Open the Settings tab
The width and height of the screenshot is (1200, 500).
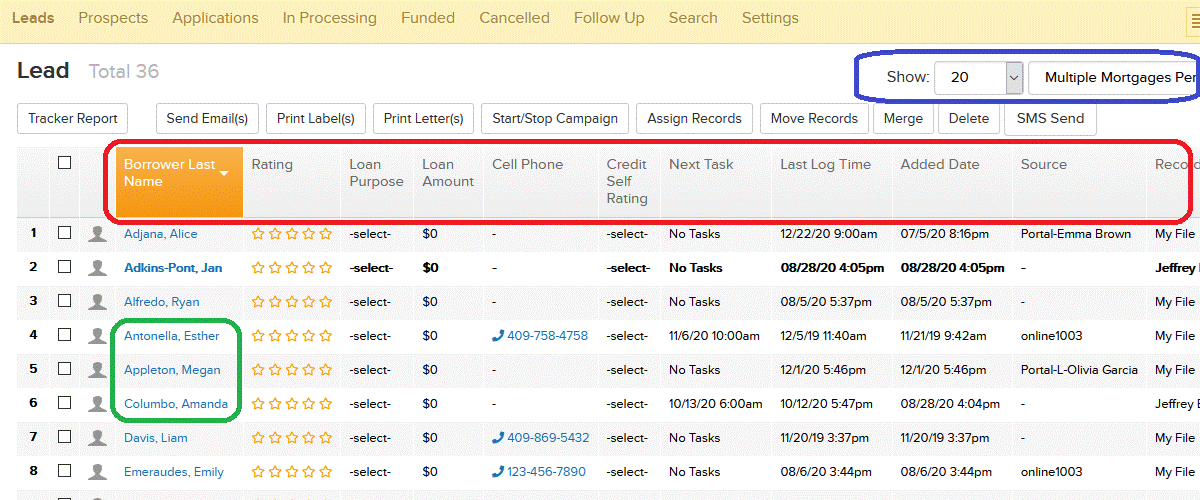pyautogui.click(x=770, y=18)
